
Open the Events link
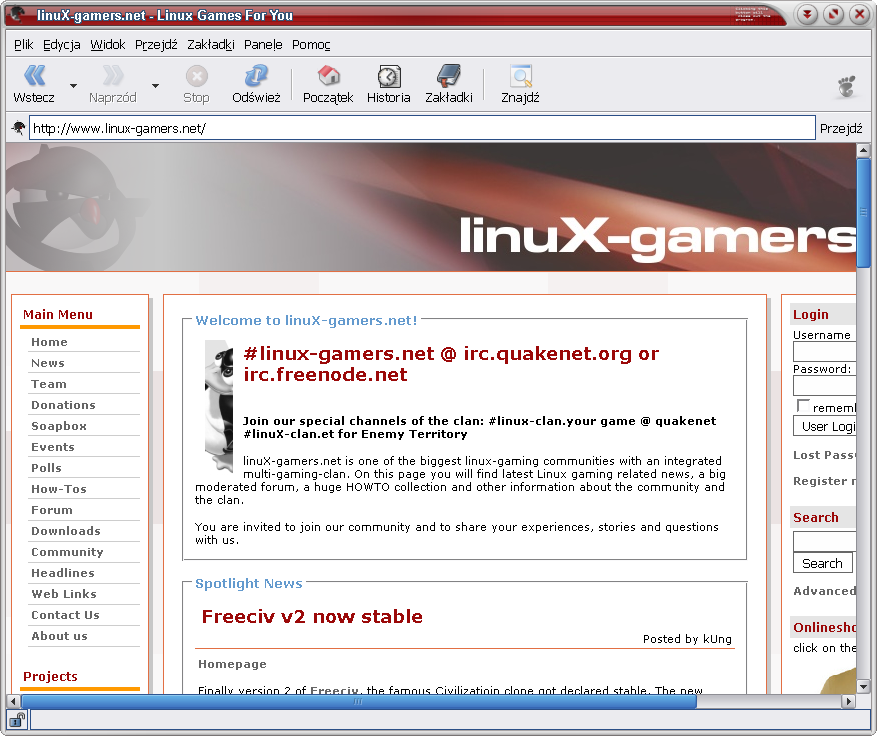(53, 447)
